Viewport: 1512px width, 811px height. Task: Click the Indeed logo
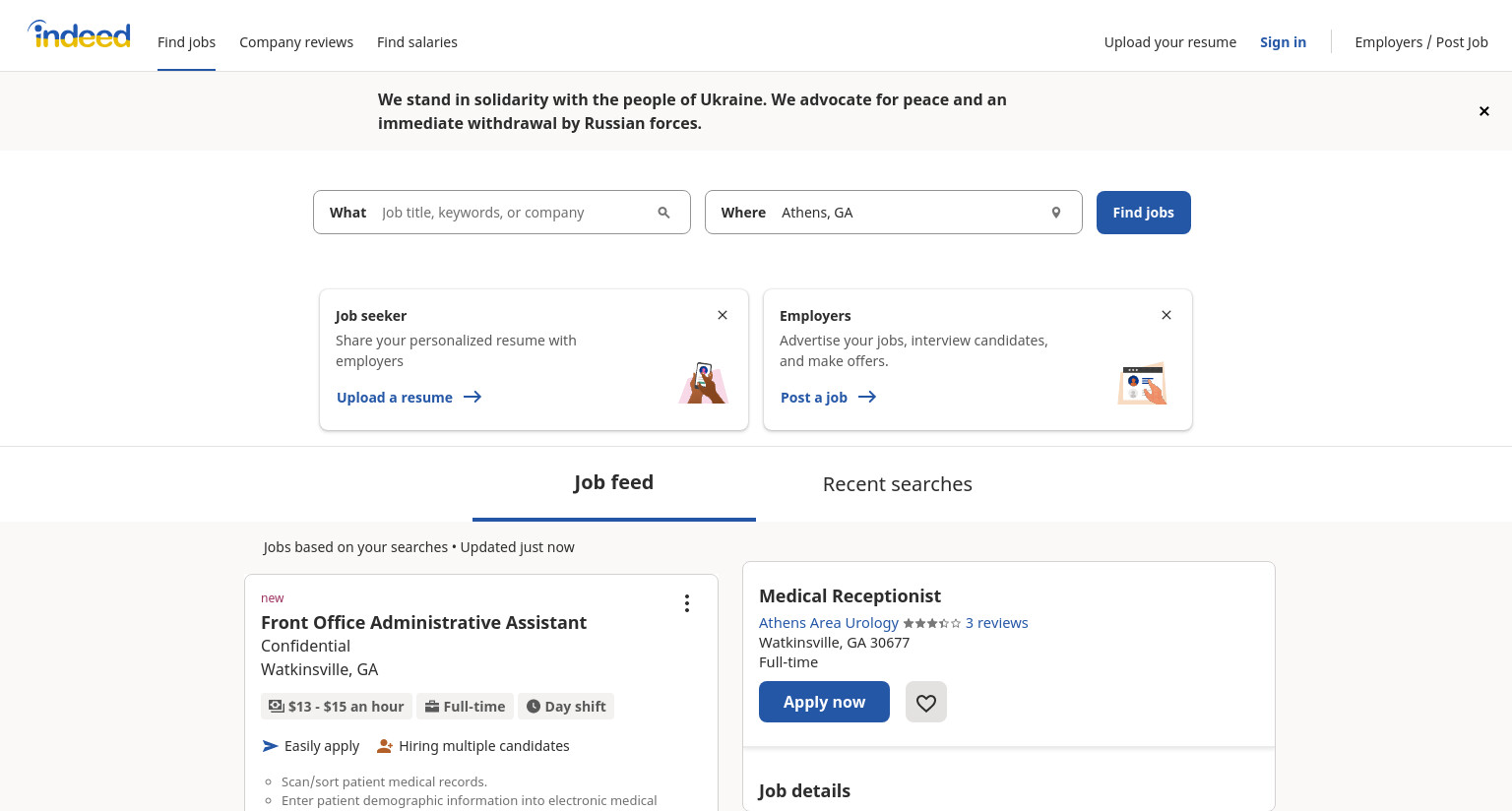coord(79,35)
